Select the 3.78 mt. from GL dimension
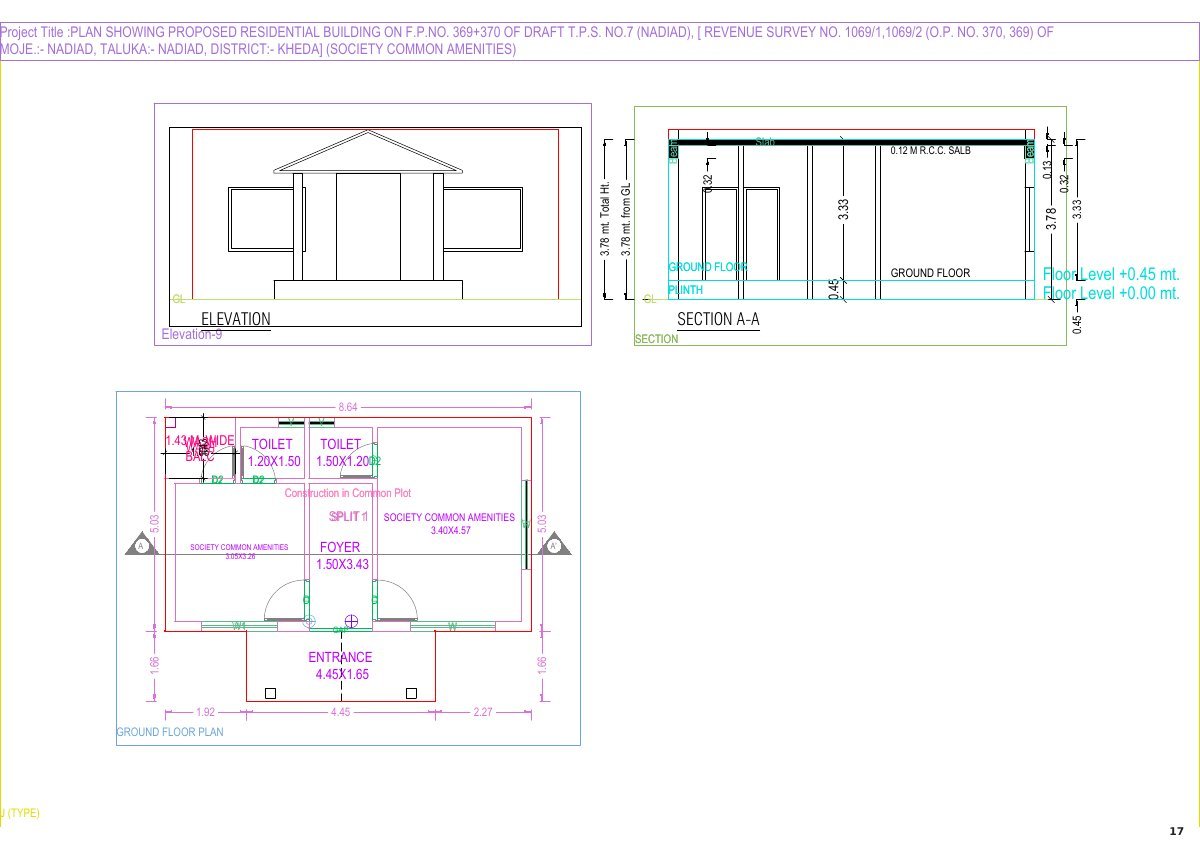Image resolution: width=1200 pixels, height=849 pixels. point(627,219)
